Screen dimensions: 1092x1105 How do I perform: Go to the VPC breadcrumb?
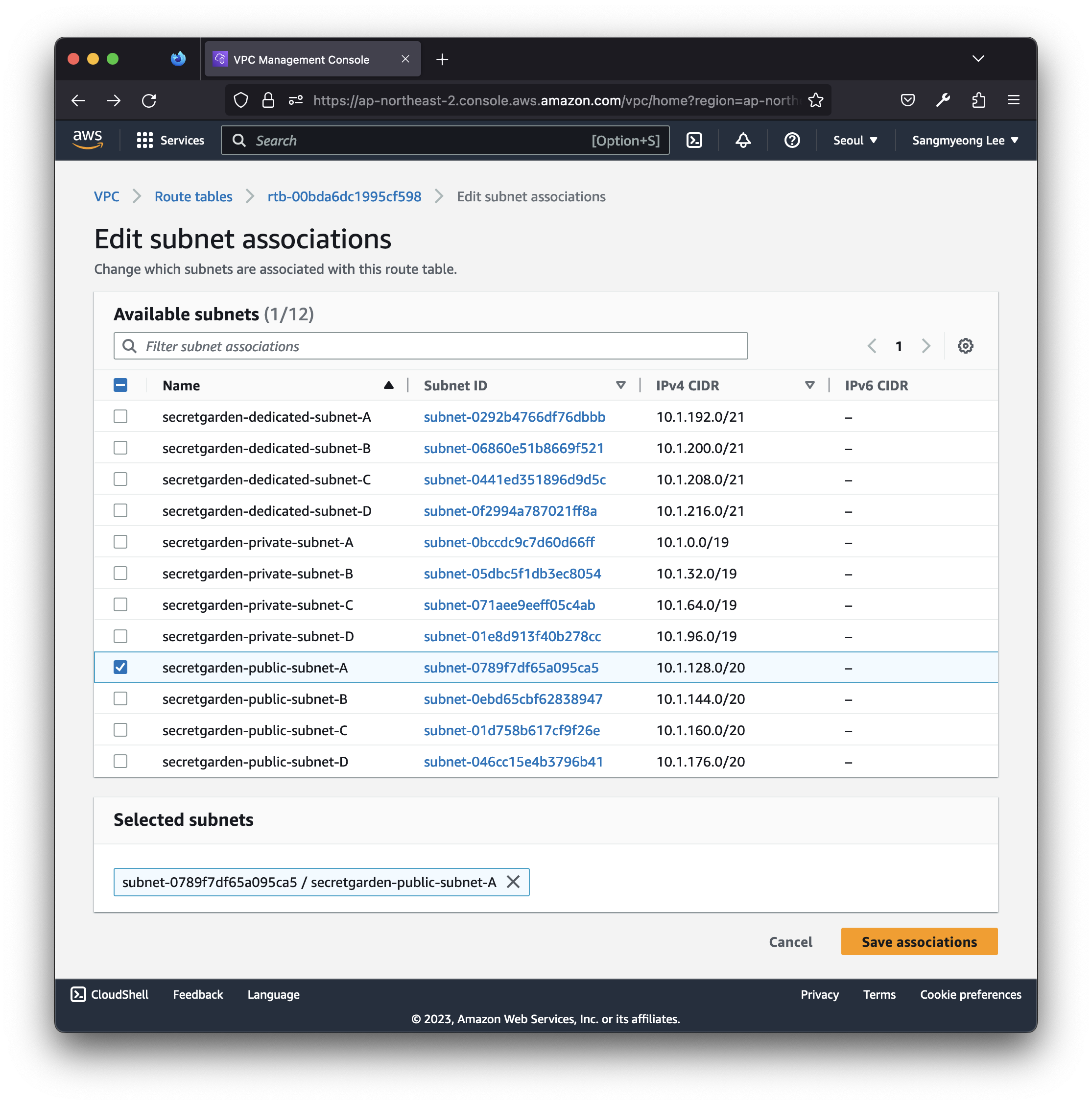pyautogui.click(x=107, y=197)
